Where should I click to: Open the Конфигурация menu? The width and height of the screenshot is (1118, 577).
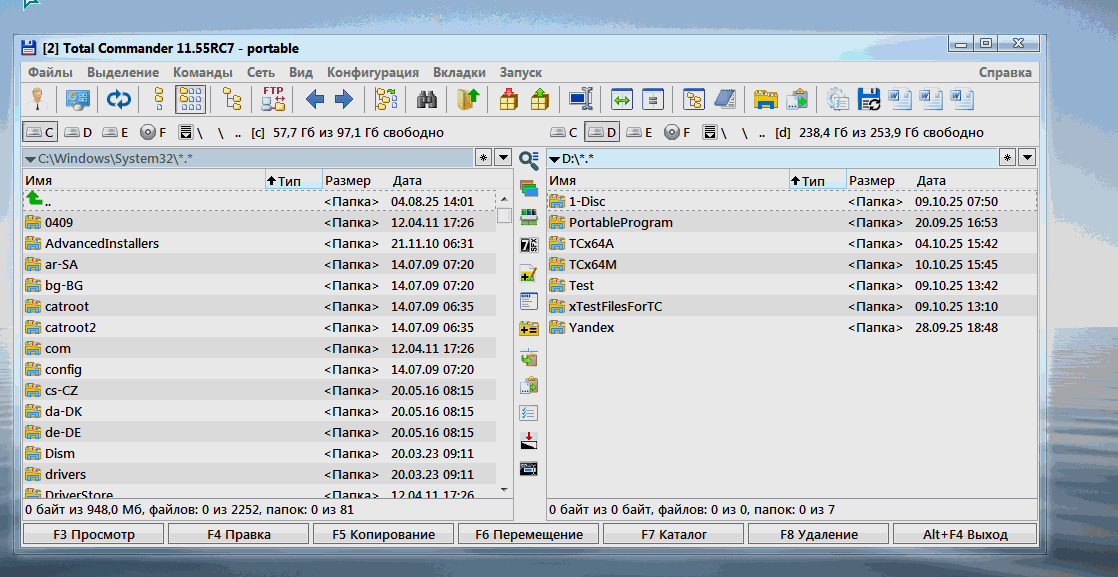tap(372, 72)
